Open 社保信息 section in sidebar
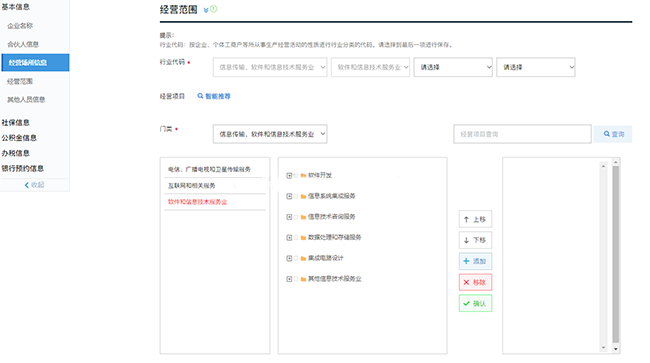This screenshot has width=650, height=363. 15,123
